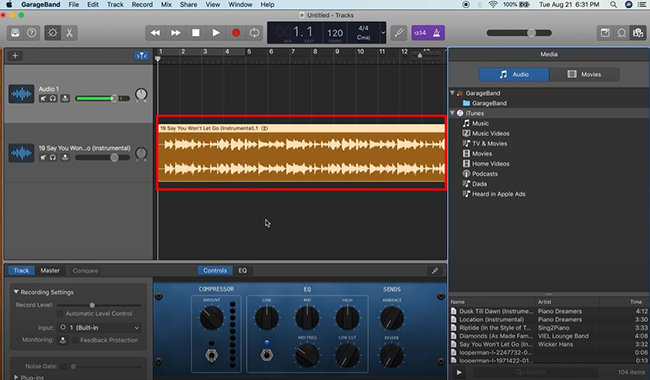Image resolution: width=650 pixels, height=380 pixels.
Task: Start playback with the Play button
Action: 216,33
